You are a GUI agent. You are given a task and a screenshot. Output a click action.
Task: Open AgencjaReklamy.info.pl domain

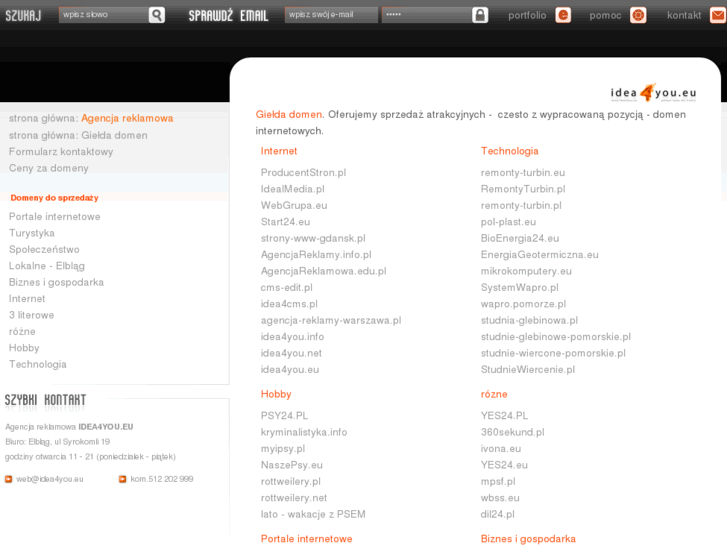pyautogui.click(x=316, y=255)
